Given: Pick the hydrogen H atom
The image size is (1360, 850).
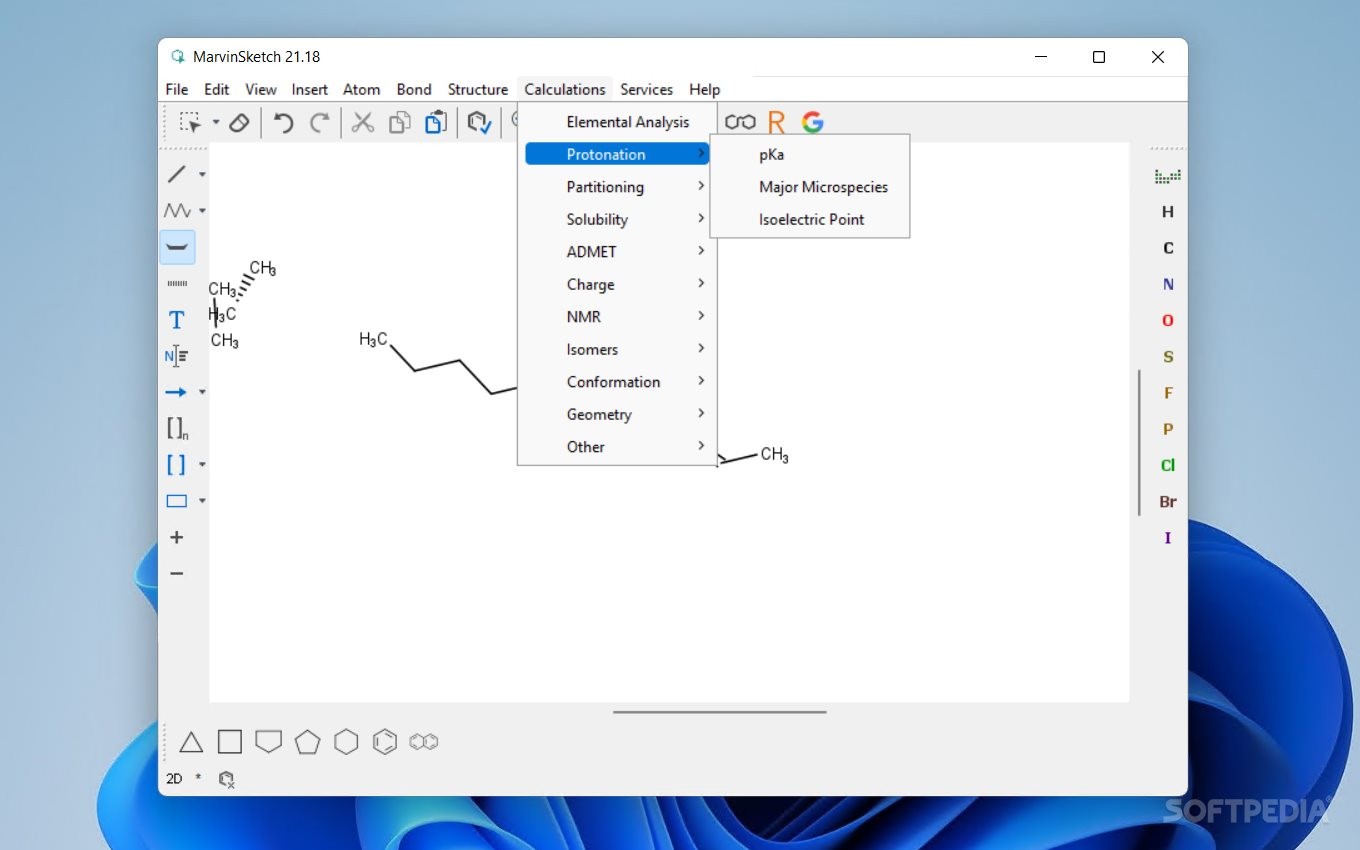Looking at the screenshot, I should pyautogui.click(x=1168, y=212).
